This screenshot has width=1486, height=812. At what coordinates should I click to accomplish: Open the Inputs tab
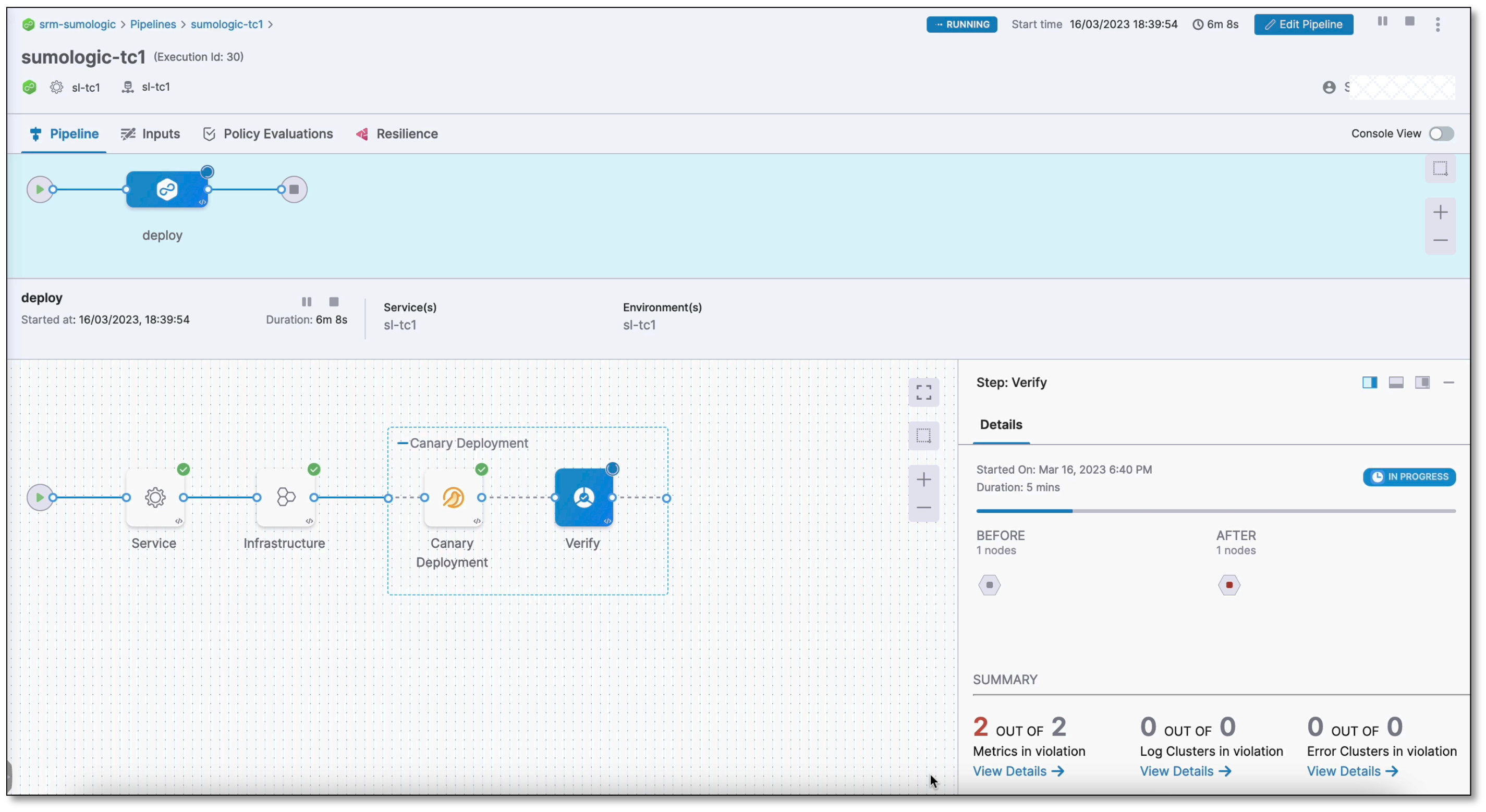tap(151, 134)
